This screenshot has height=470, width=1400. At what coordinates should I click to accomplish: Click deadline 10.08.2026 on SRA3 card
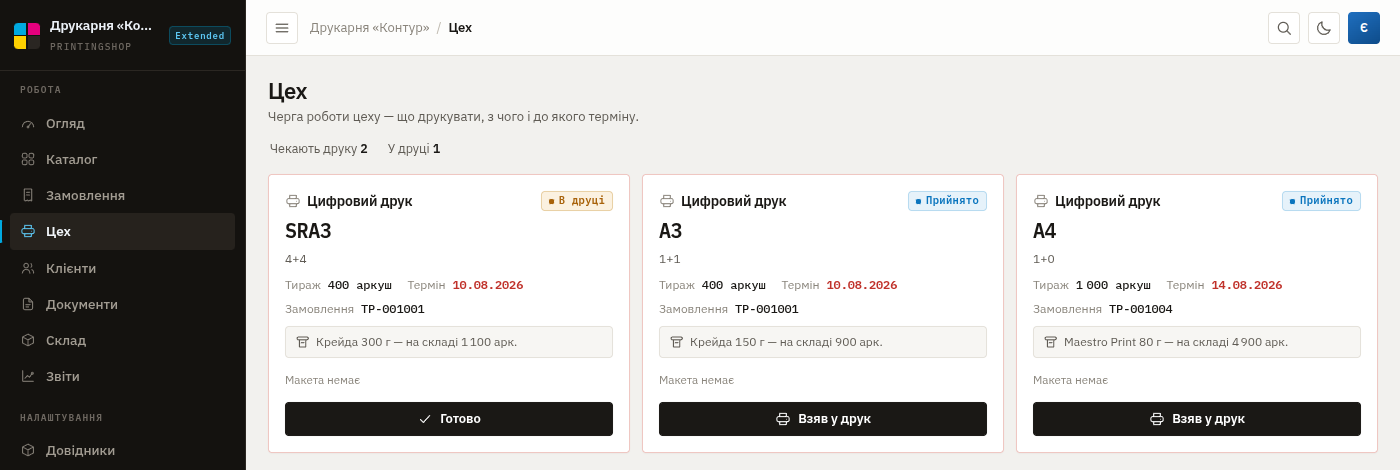488,286
